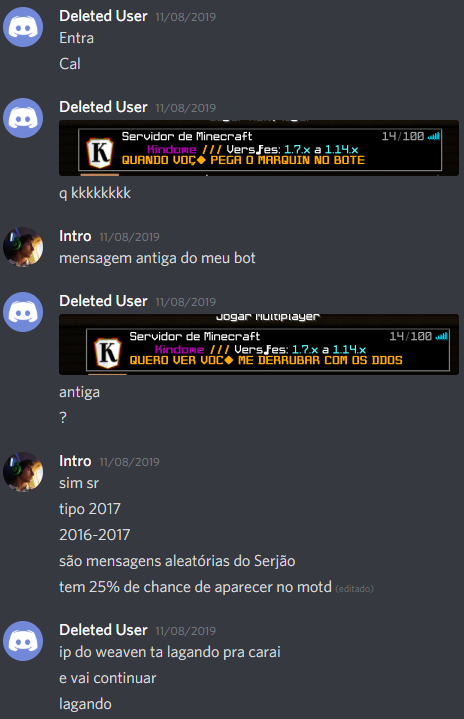The width and height of the screenshot is (464, 719).
Task: Click the Kindome K logo in the DDOS server image
Action: point(108,353)
